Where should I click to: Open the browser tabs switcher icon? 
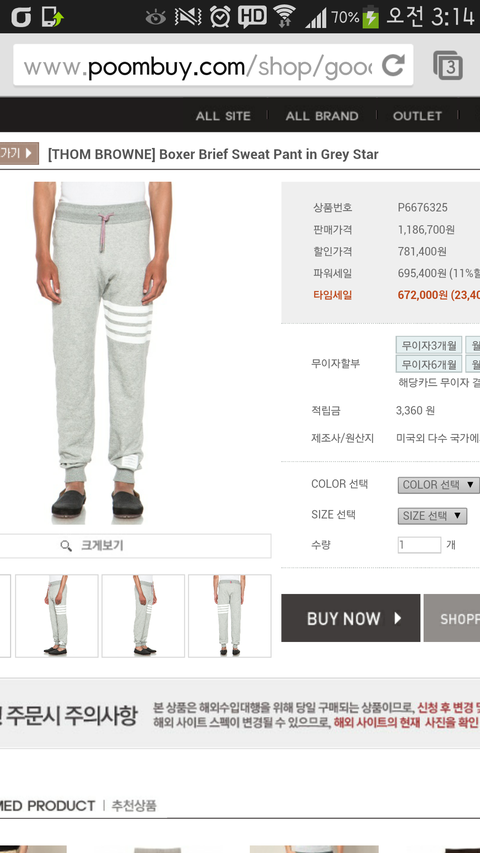click(448, 65)
